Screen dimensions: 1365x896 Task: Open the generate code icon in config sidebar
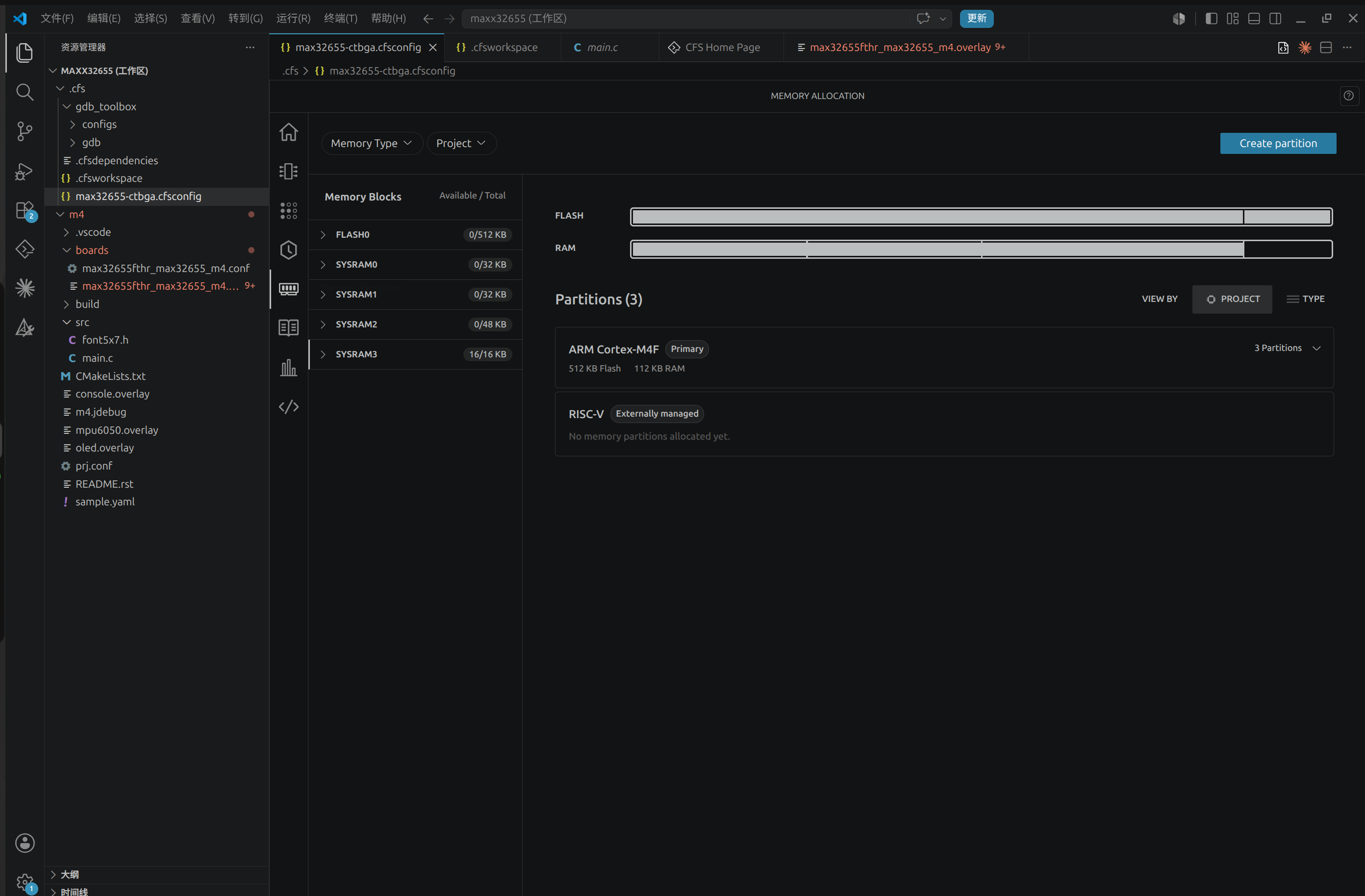[x=288, y=407]
